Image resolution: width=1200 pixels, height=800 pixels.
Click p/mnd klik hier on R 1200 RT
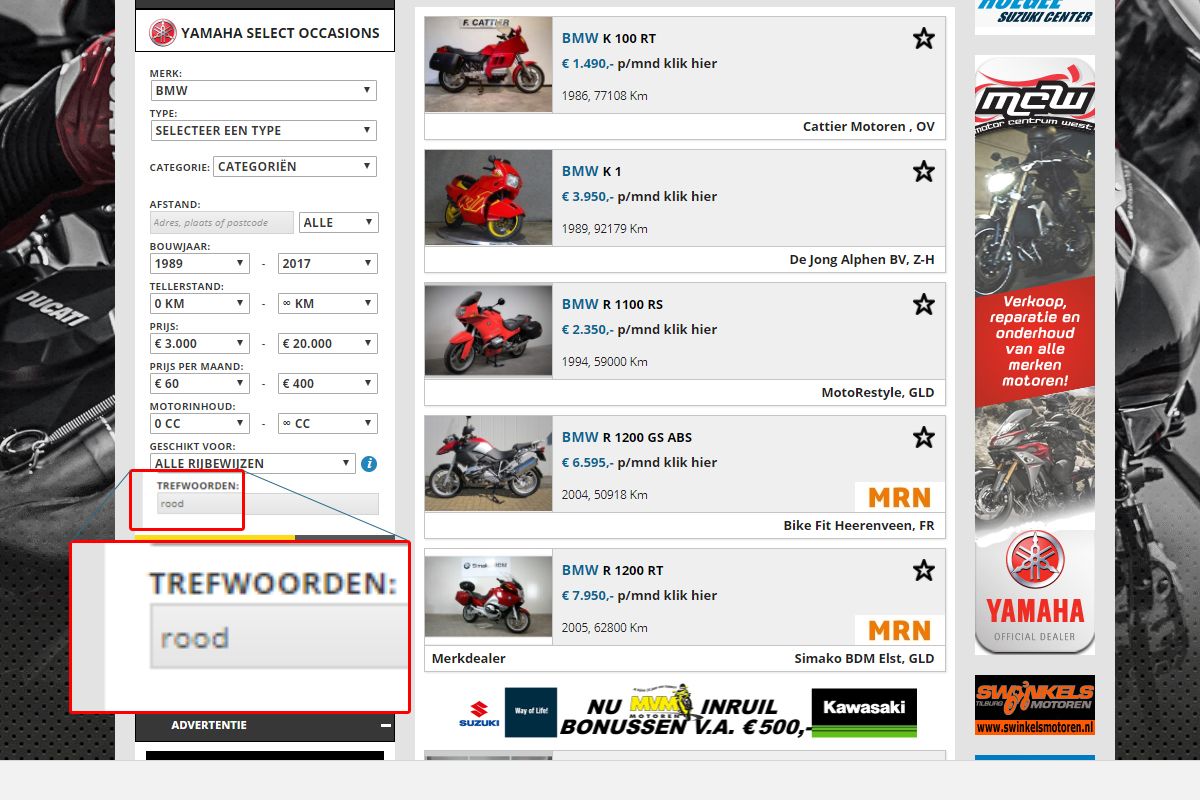[x=667, y=596]
